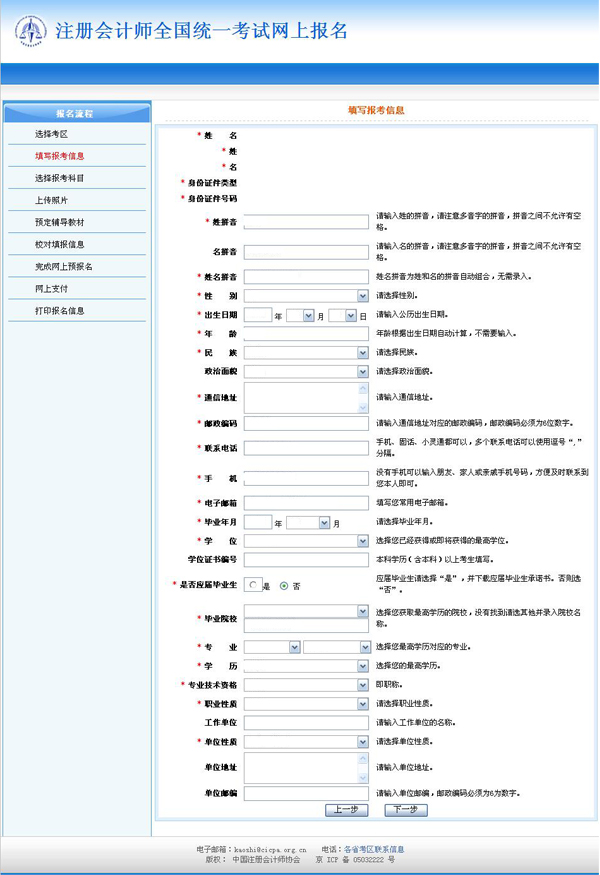The image size is (600, 875).
Task: Click the 姓拼音 input field
Action: (306, 222)
